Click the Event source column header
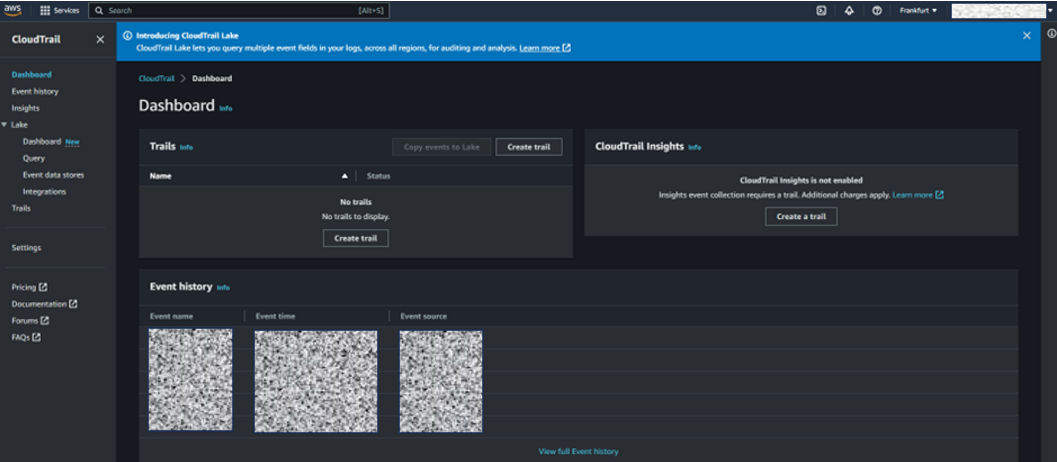This screenshot has width=1057, height=462. (x=423, y=316)
